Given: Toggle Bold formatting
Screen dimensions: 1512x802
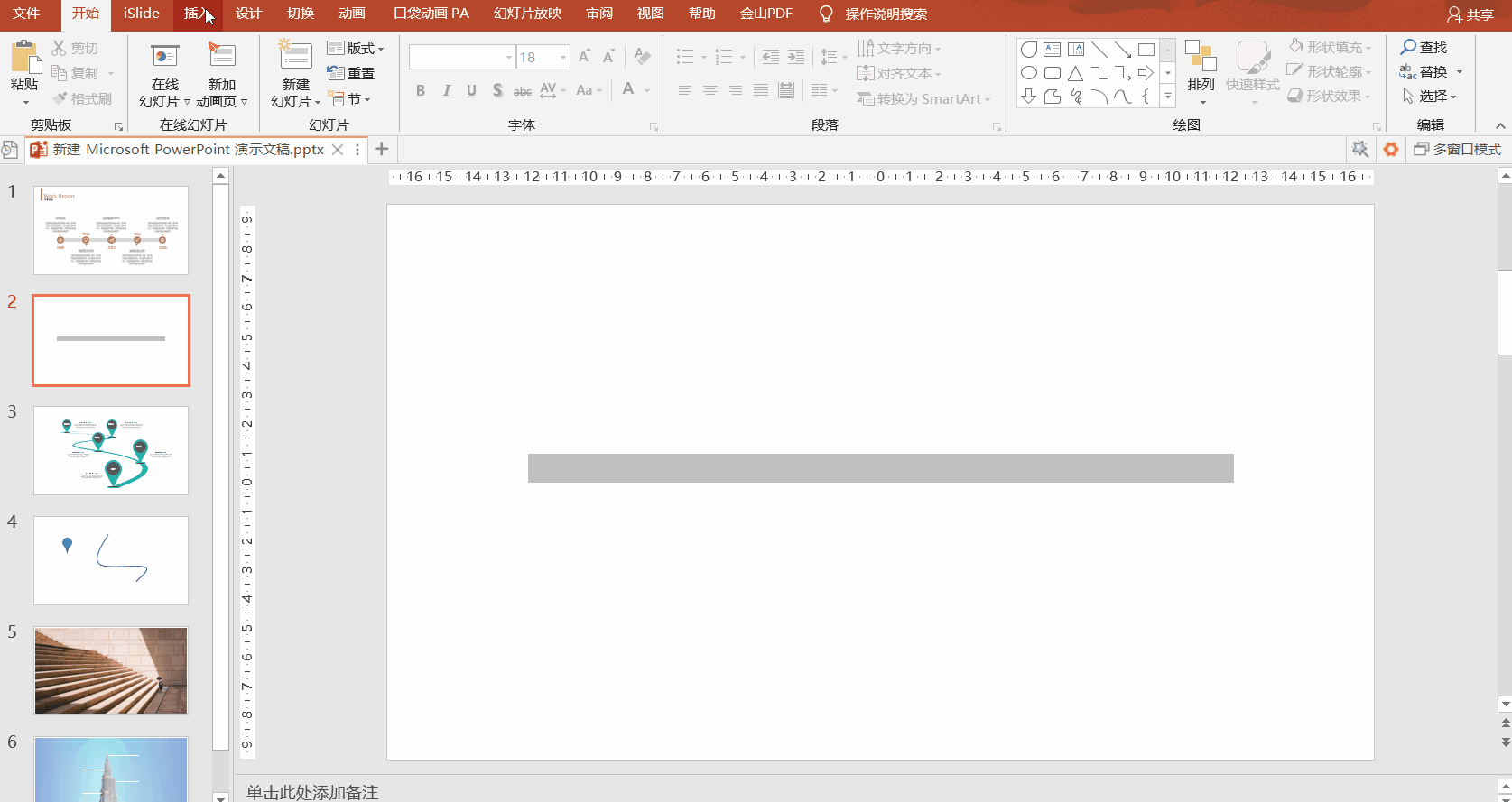Looking at the screenshot, I should (421, 90).
